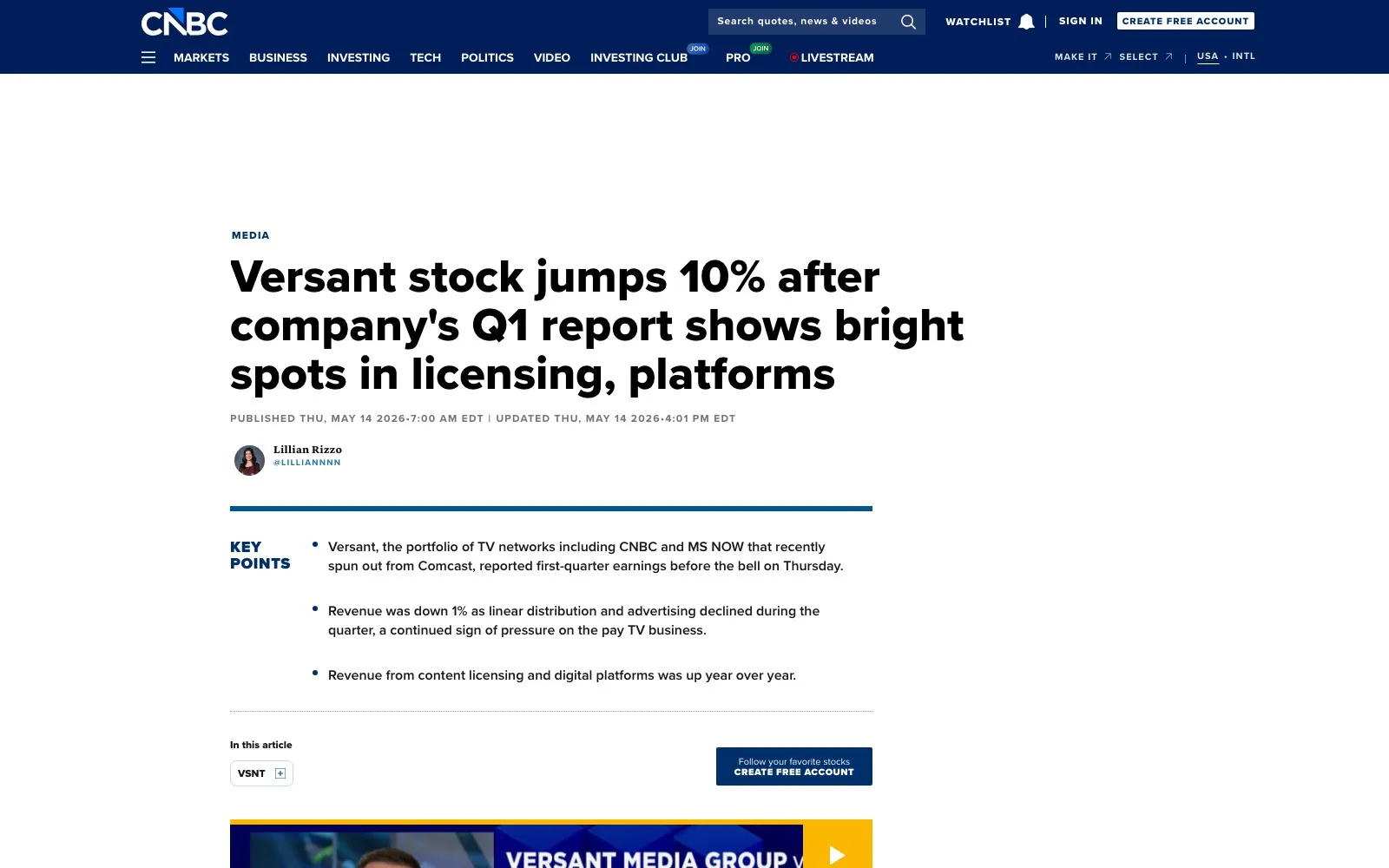The image size is (1389, 868).
Task: Click the key point about Versant's TV networks portfolio
Action: click(x=586, y=556)
